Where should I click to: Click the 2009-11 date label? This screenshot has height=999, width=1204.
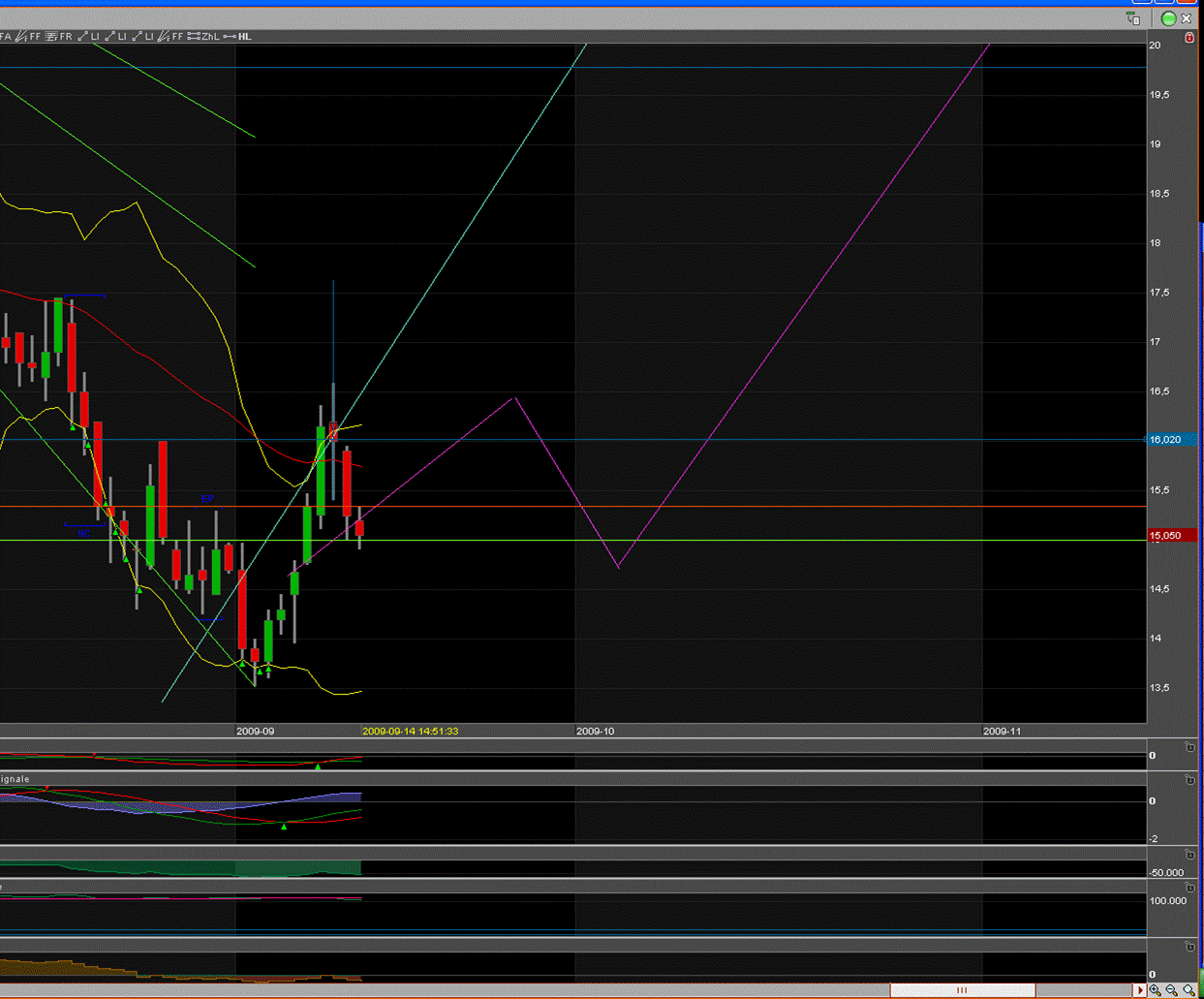(1003, 732)
